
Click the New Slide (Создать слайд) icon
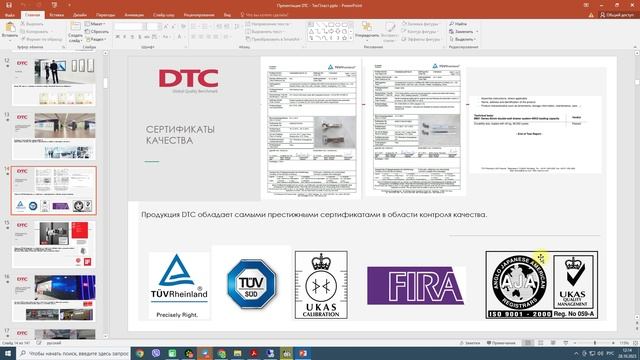click(76, 27)
